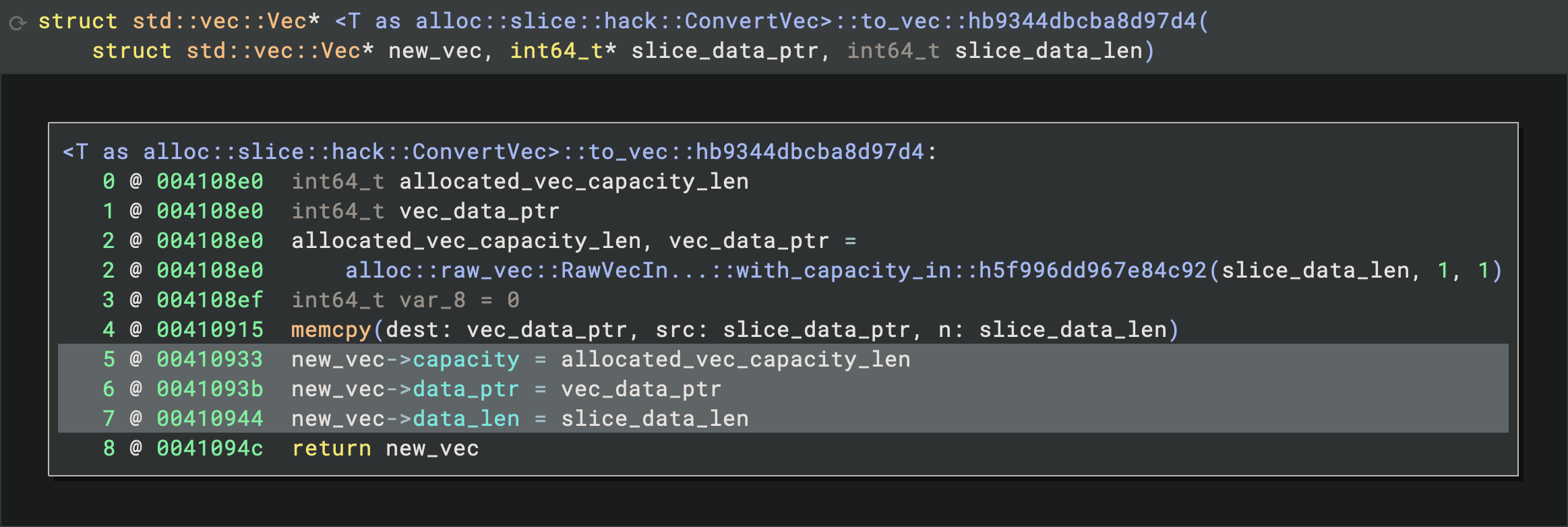Screen dimensions: 1568x527
Task: Click address 0041094c on the return line
Action: tap(210, 449)
